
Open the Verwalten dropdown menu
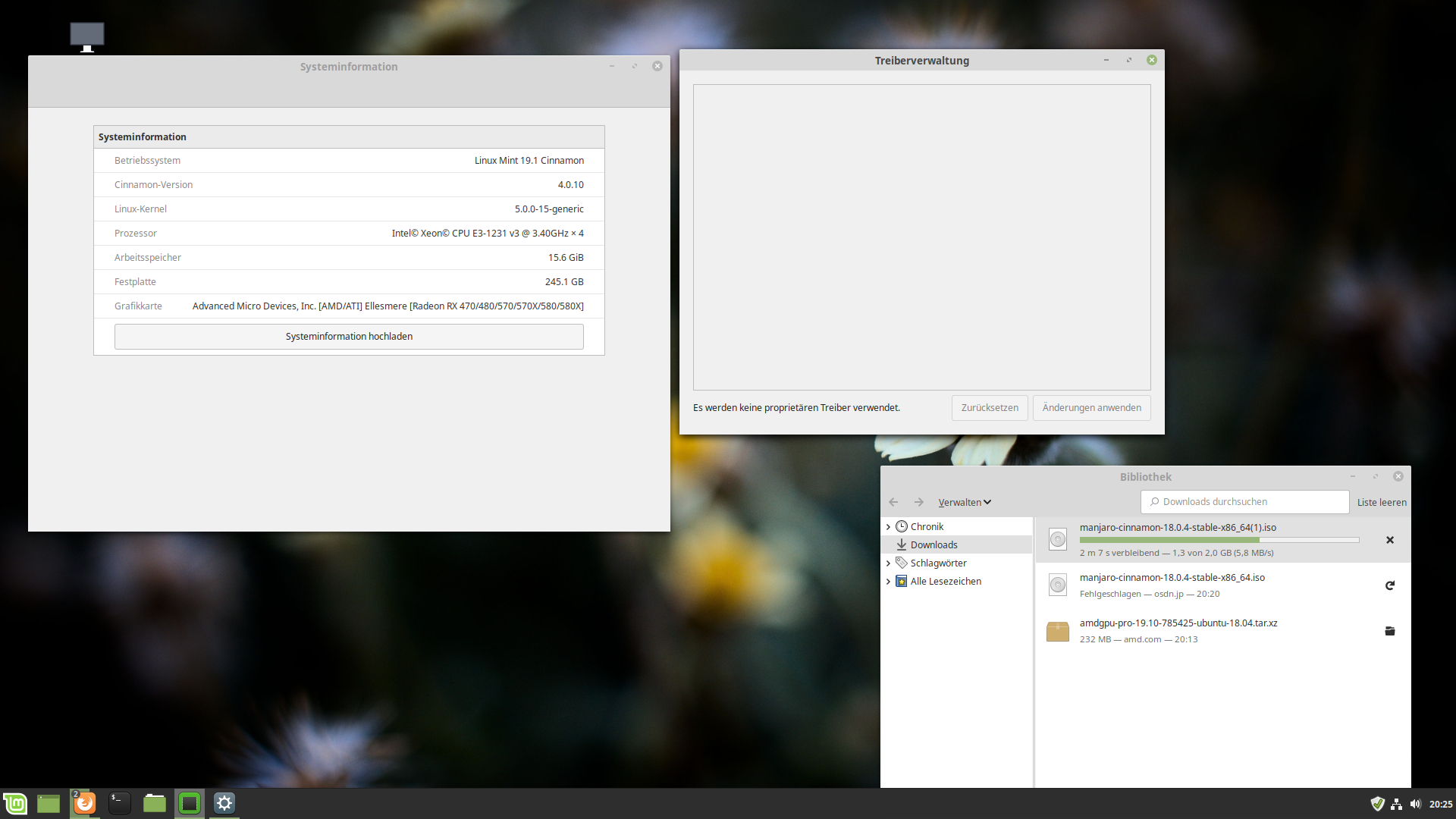964,502
